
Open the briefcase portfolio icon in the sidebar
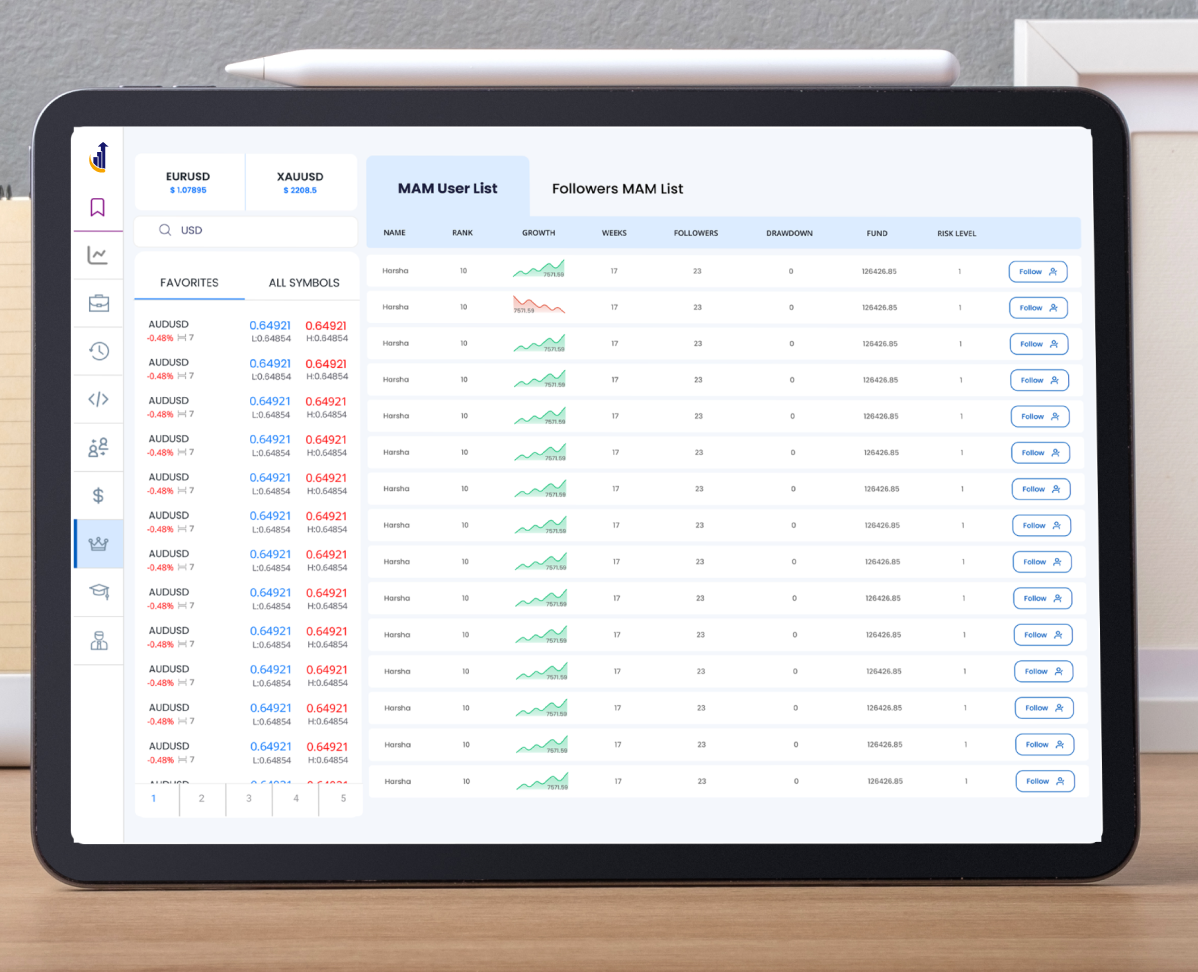99,303
